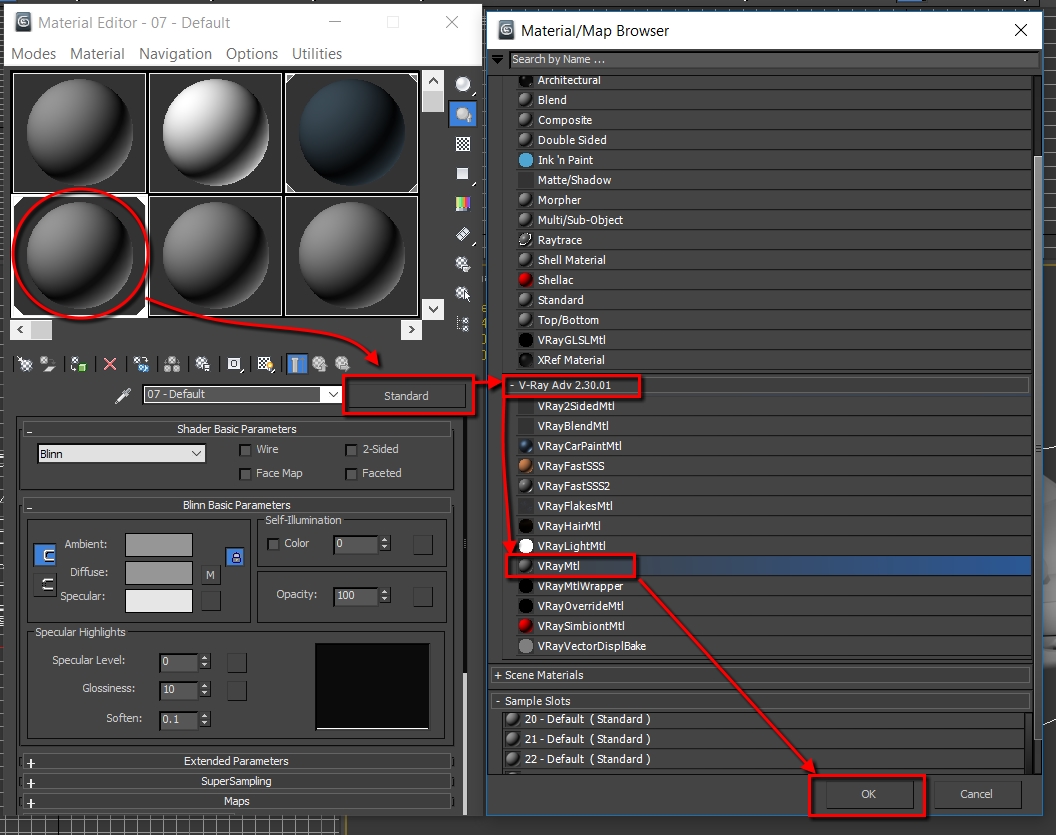Screen dimensions: 1056x835
Task: Click the Opacity value field
Action: click(356, 595)
